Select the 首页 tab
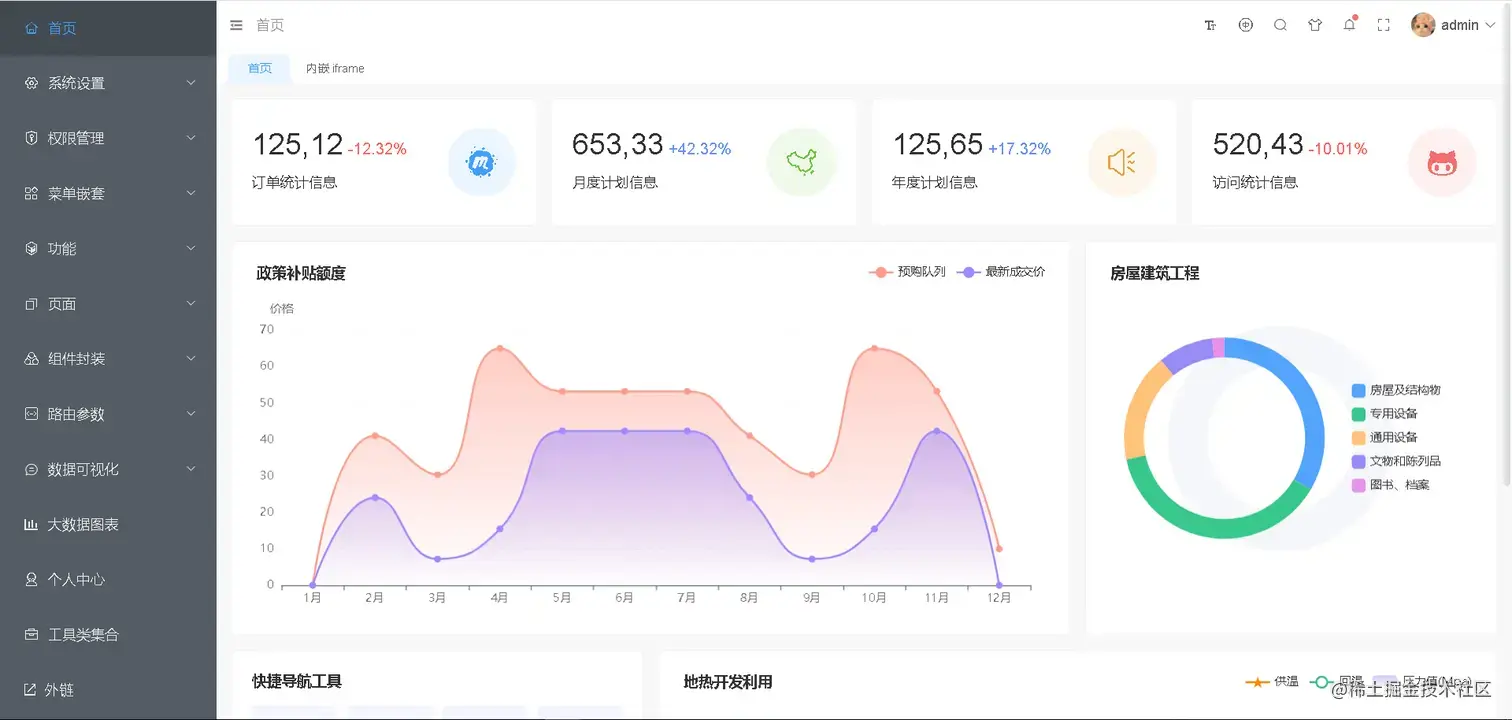This screenshot has width=1512, height=720. point(258,68)
